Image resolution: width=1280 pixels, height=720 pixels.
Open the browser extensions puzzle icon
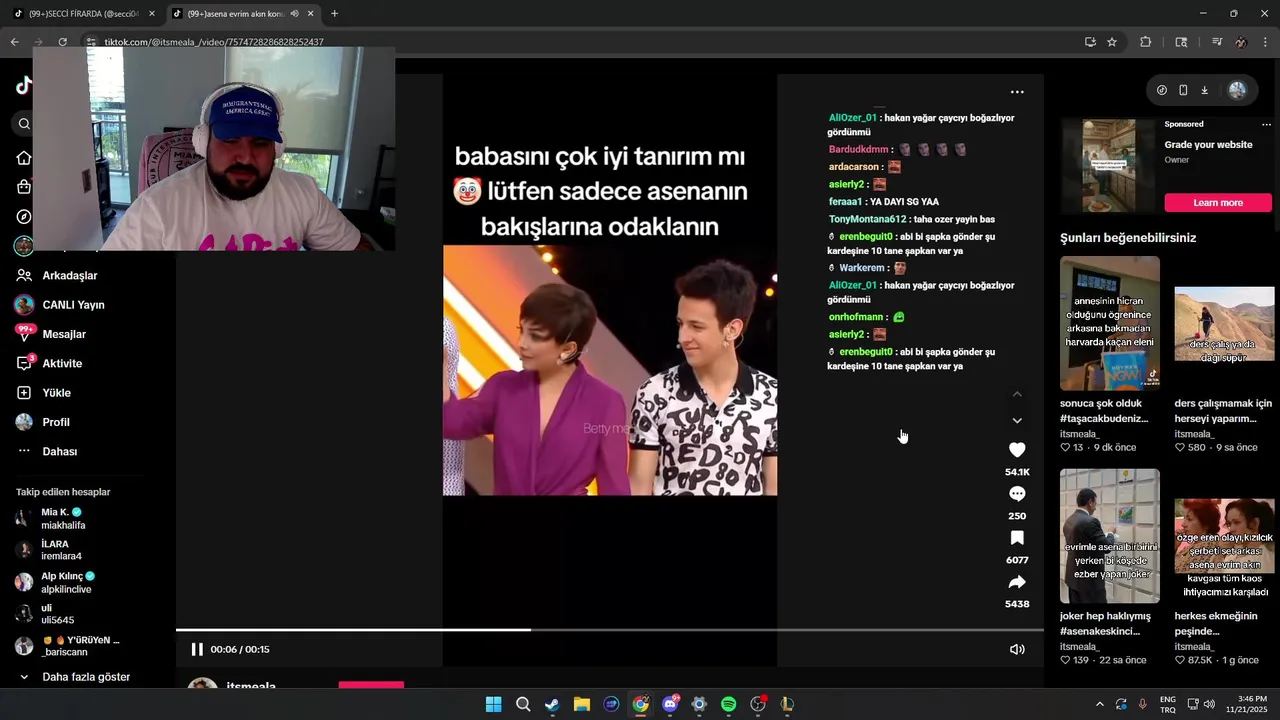(1146, 42)
